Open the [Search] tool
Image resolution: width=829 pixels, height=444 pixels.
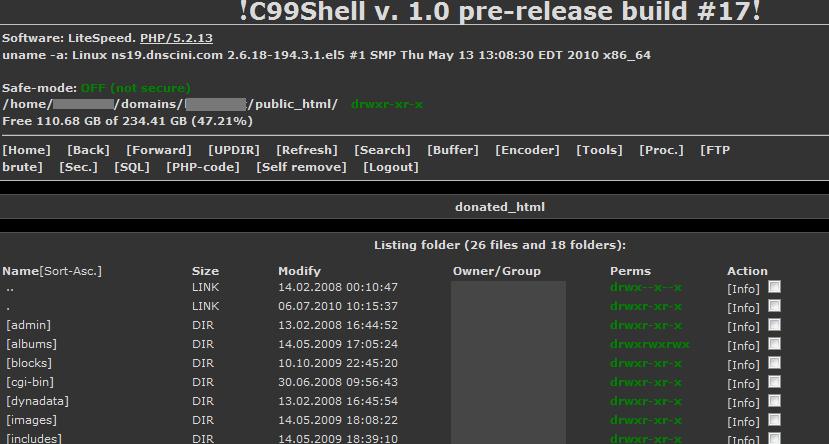pyautogui.click(x=382, y=150)
